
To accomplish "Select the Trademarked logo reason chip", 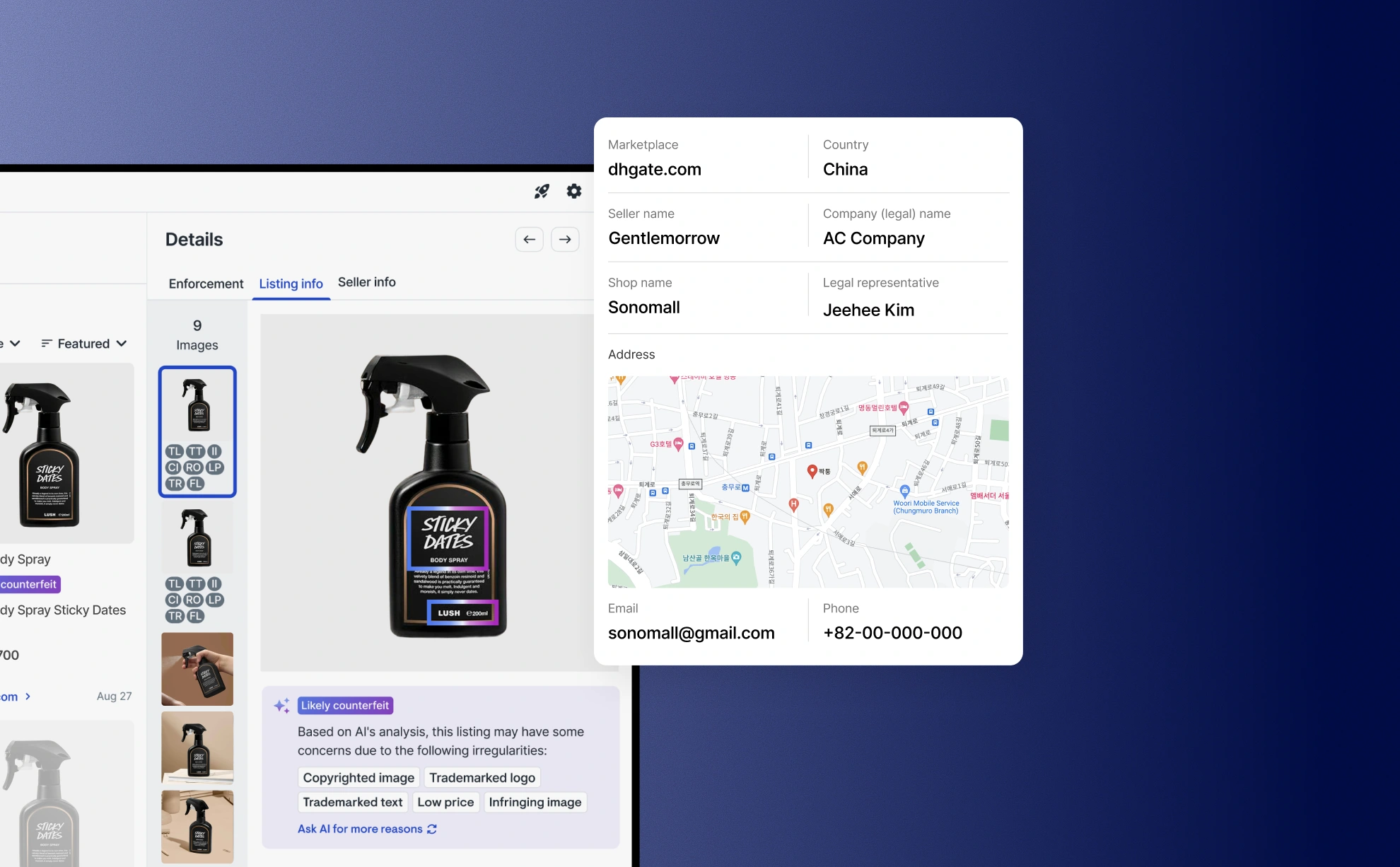I will [x=482, y=778].
